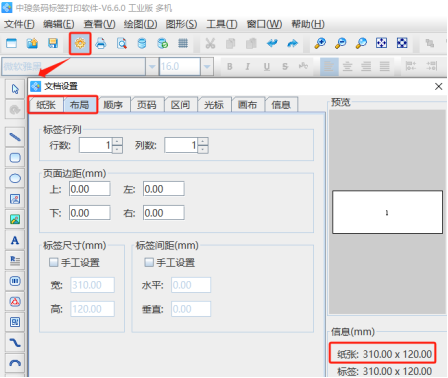Open the 文件(F) menu

[x=19, y=24]
